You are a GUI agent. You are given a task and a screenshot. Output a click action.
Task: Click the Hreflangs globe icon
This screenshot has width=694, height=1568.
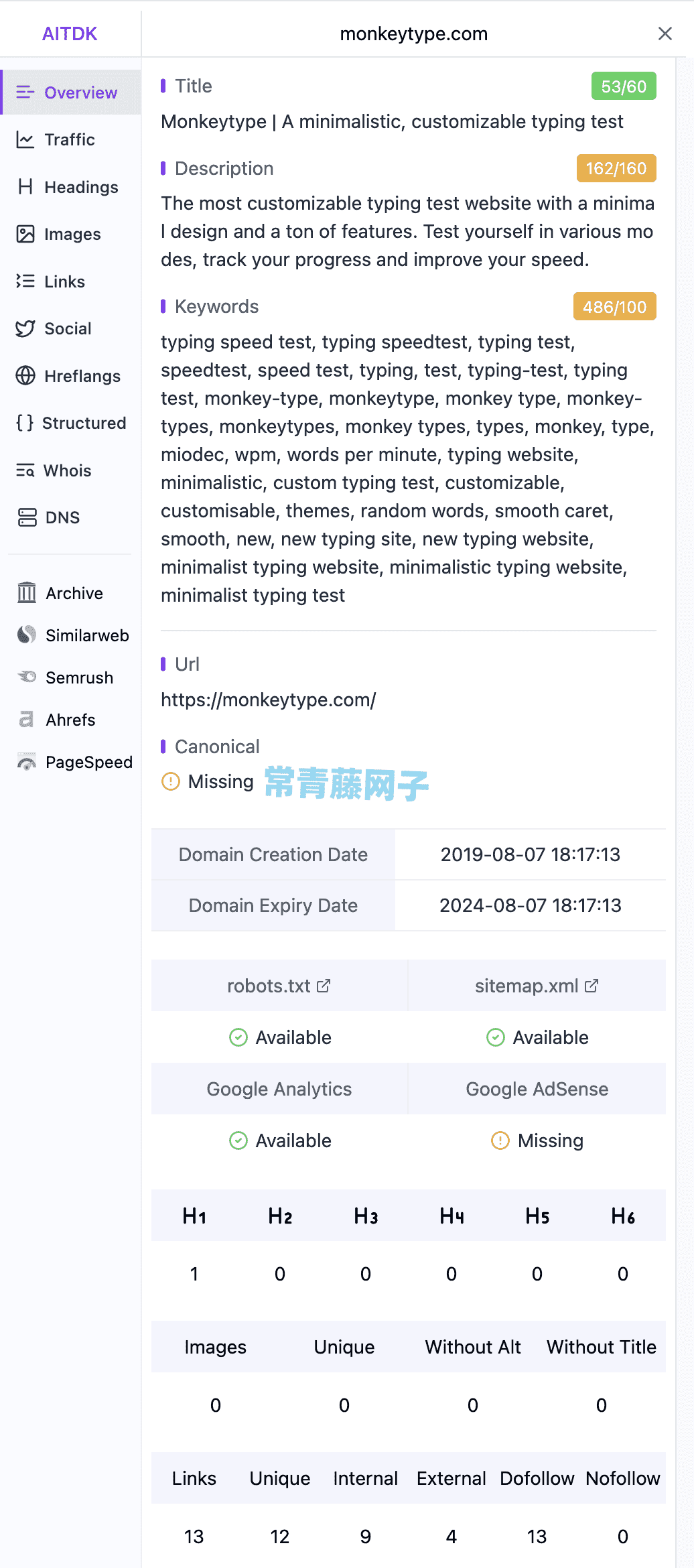click(x=25, y=376)
